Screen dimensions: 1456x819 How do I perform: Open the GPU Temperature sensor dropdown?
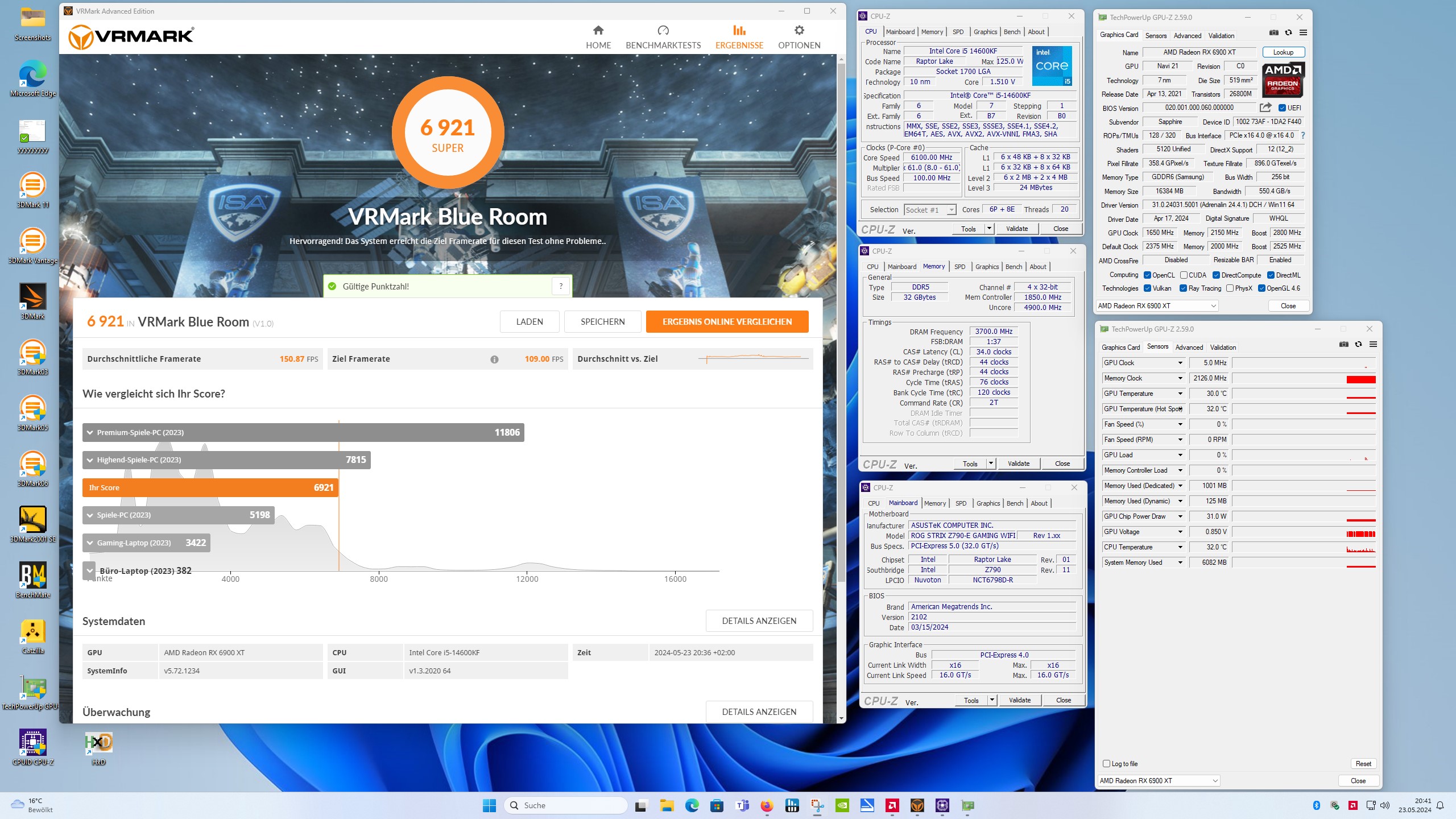(1180, 394)
